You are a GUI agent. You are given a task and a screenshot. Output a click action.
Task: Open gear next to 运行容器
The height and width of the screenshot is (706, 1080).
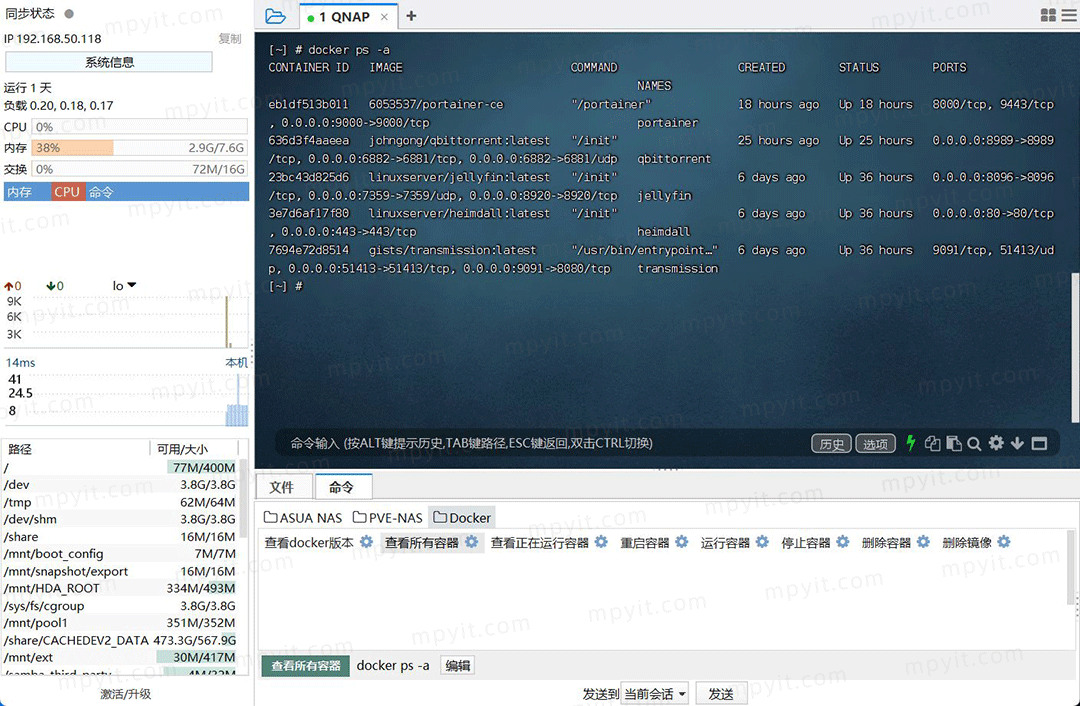click(x=762, y=542)
